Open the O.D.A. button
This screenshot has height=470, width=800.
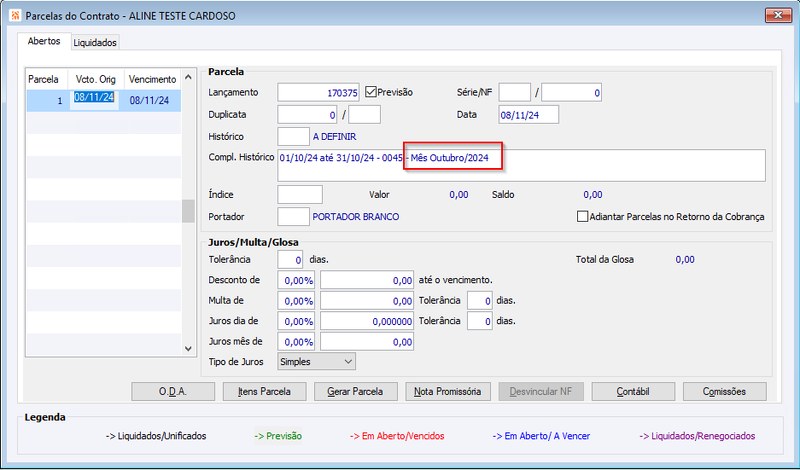click(x=173, y=392)
